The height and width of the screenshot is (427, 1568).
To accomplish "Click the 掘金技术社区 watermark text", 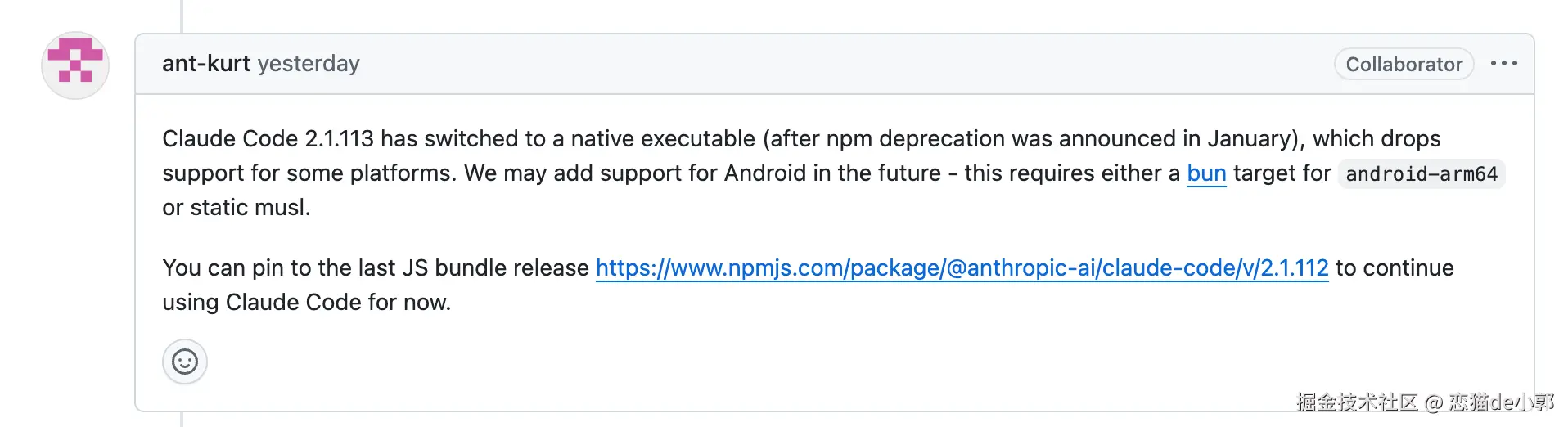I will coord(1357,402).
